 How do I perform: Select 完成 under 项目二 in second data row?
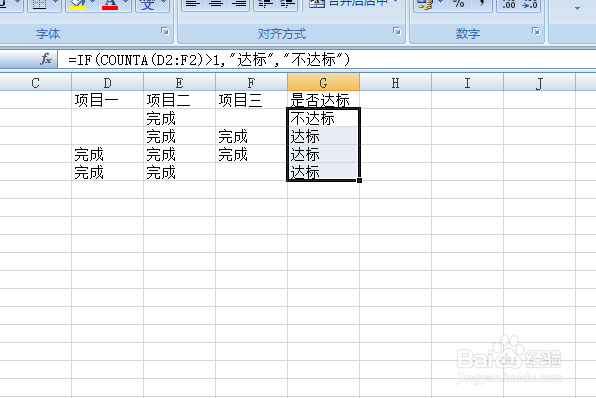pyautogui.click(x=179, y=136)
